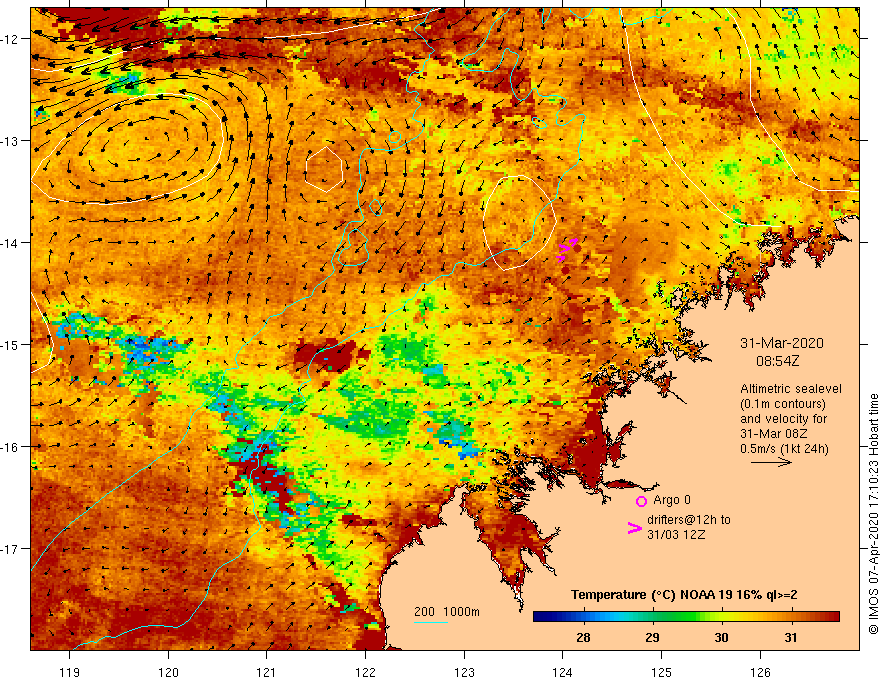The height and width of the screenshot is (680, 880).
Task: Click the latitude axis label '-13'
Action: pyautogui.click(x=10, y=141)
